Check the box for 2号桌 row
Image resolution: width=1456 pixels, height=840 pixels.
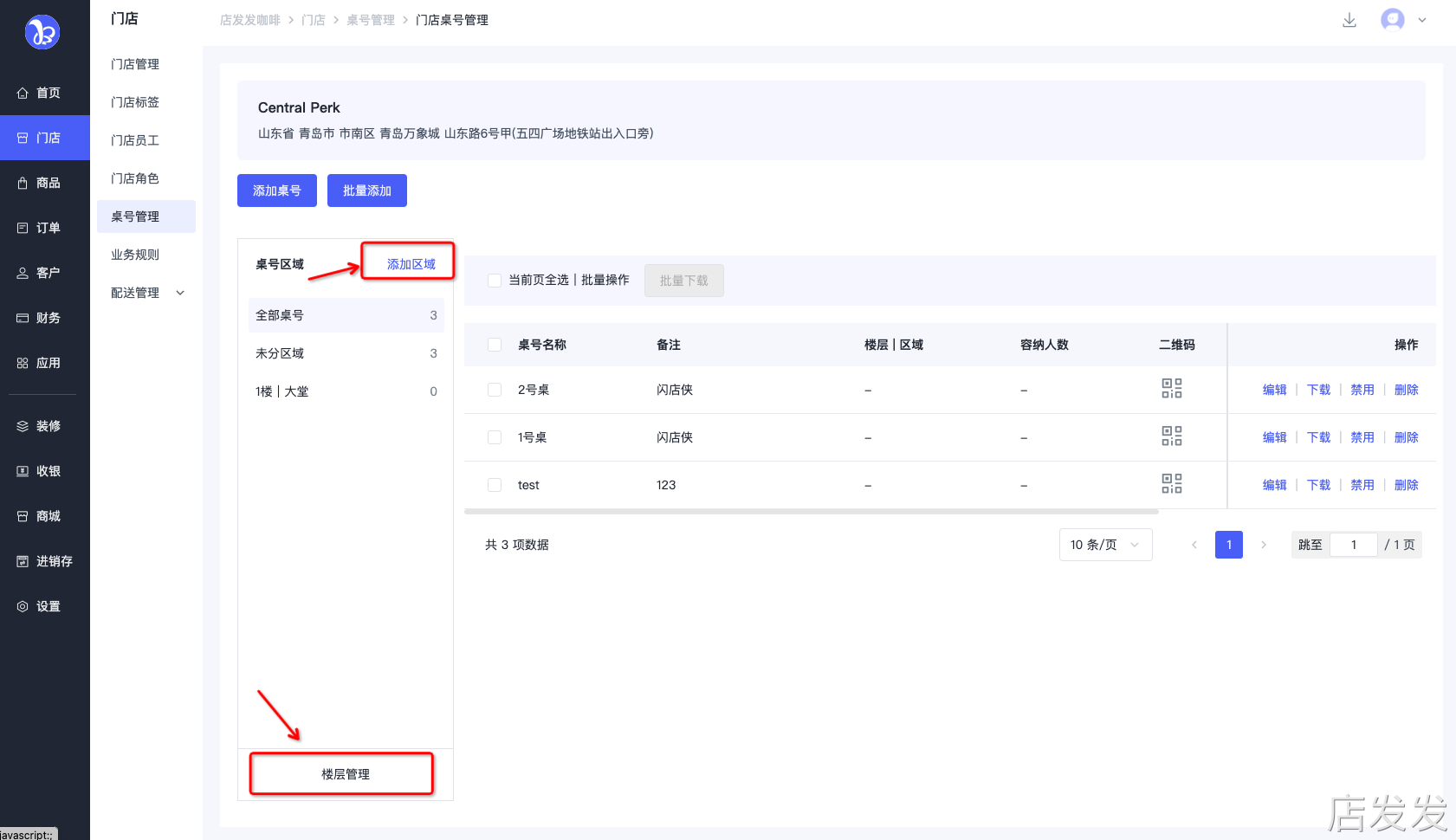coord(495,390)
